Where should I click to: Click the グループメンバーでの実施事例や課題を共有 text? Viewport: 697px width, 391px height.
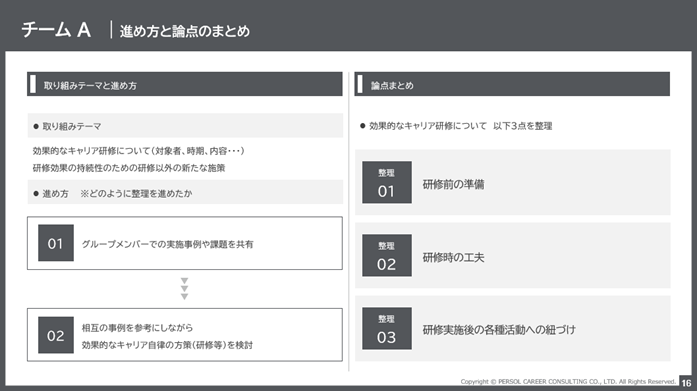point(167,244)
